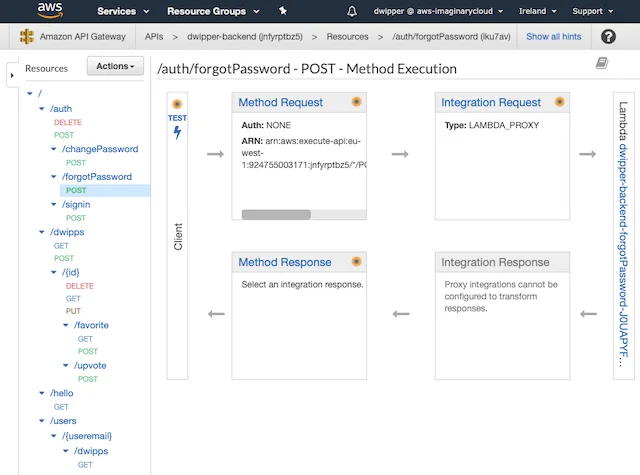Collapse the /users node arrow
The image size is (640, 475).
coord(42,421)
